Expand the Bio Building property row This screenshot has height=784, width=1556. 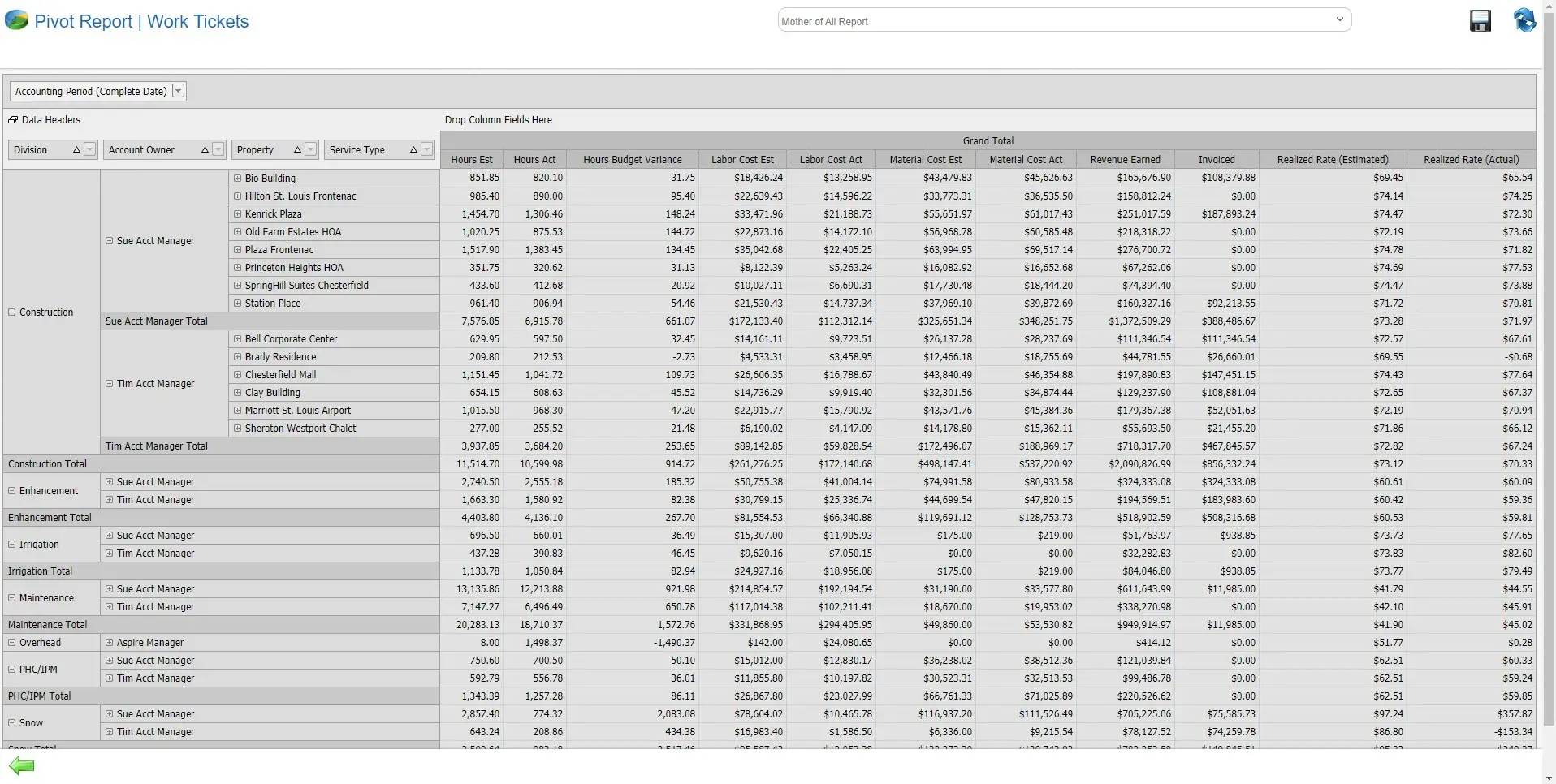(x=238, y=179)
